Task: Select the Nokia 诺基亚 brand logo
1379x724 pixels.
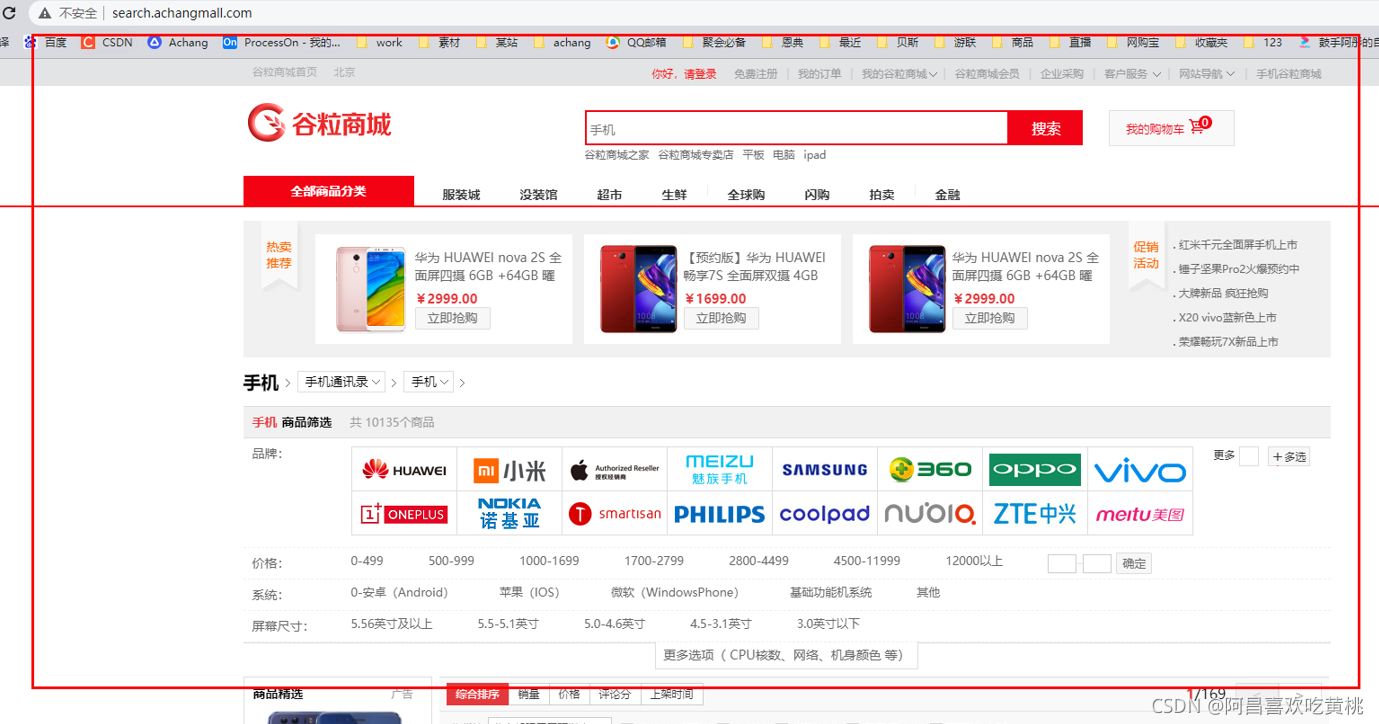Action: pos(510,513)
